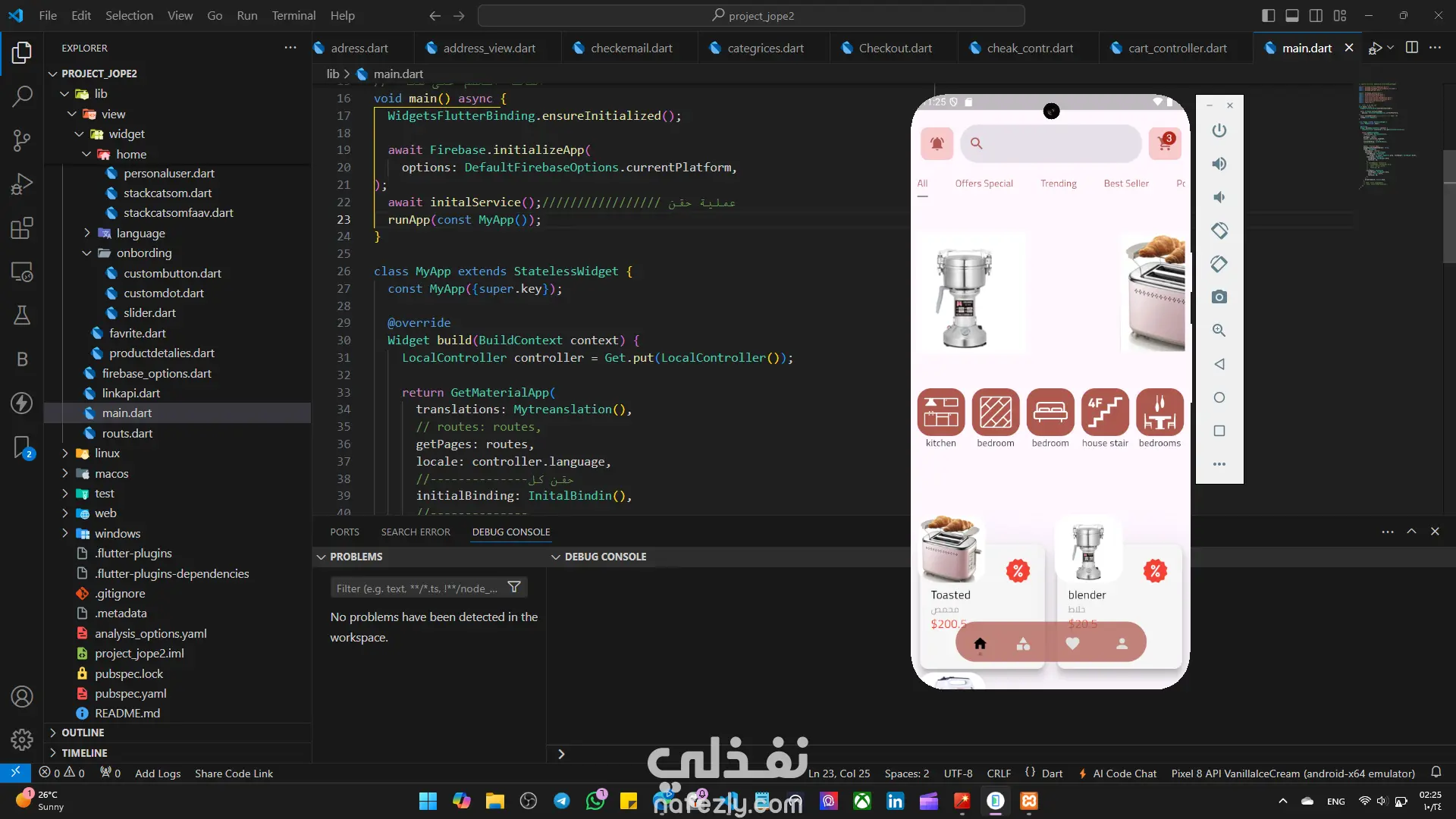
Task: Select the Trending tab in the app
Action: tap(1058, 184)
